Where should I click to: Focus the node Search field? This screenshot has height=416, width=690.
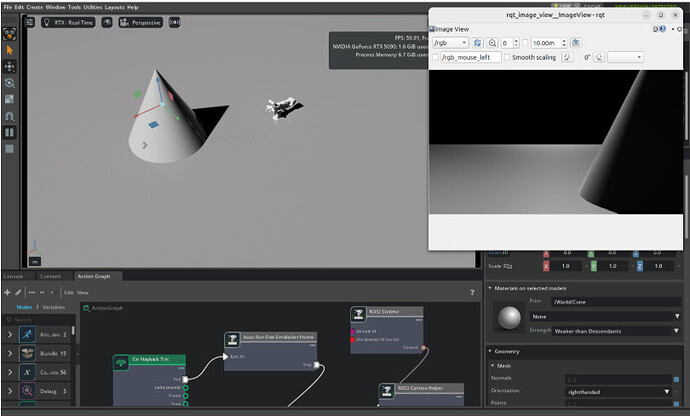click(x=39, y=320)
